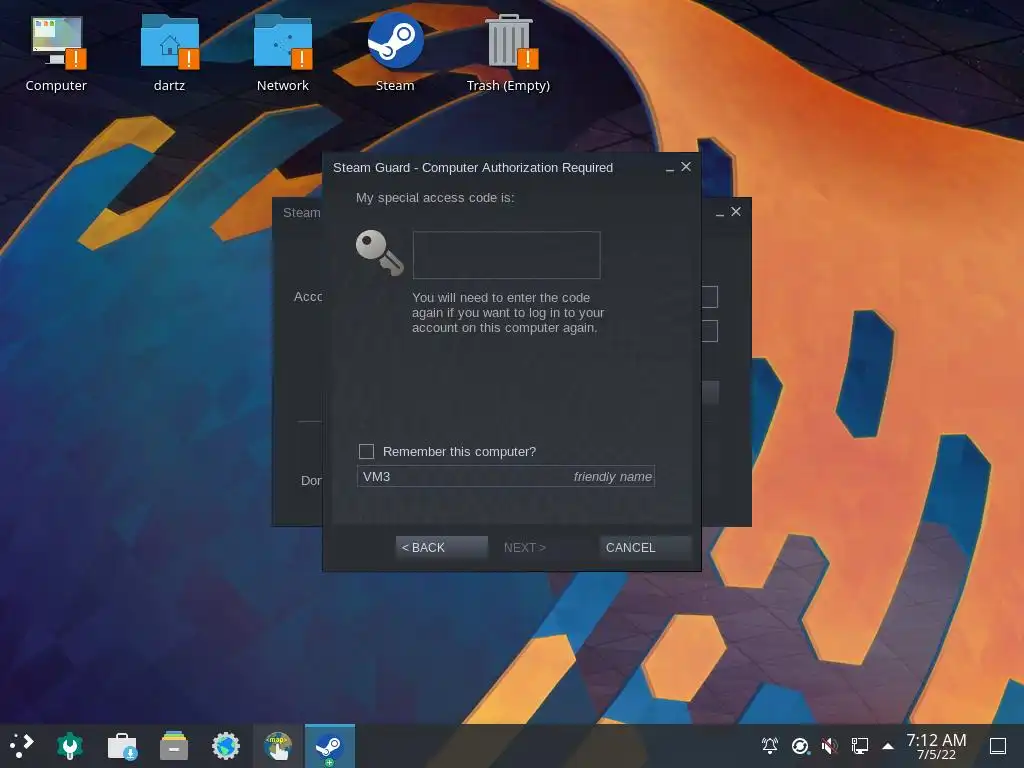Screen dimensions: 1024x768
Task: Click the Steam title of the background window
Action: pos(301,213)
